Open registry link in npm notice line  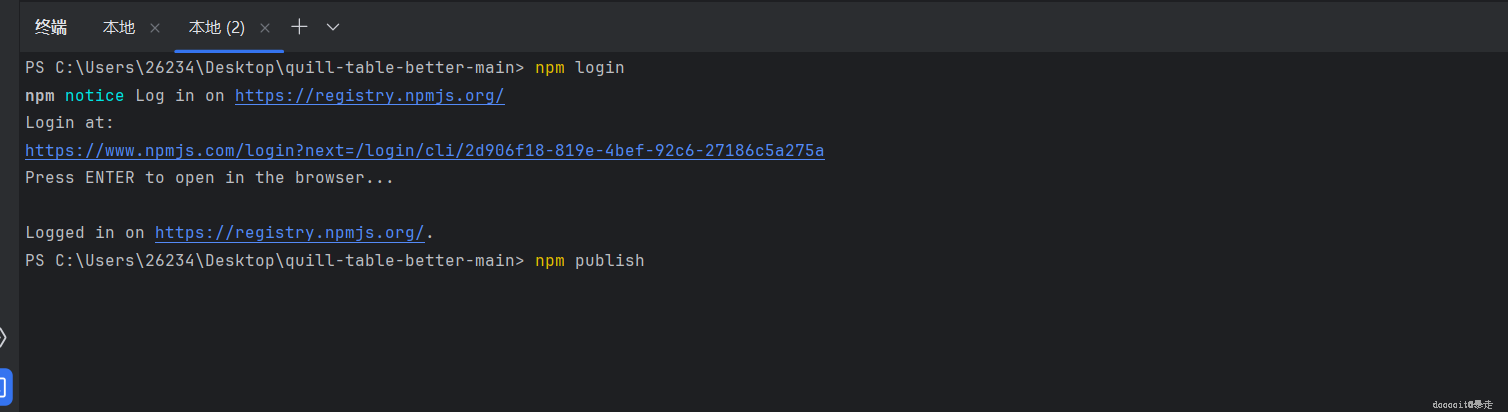[369, 96]
